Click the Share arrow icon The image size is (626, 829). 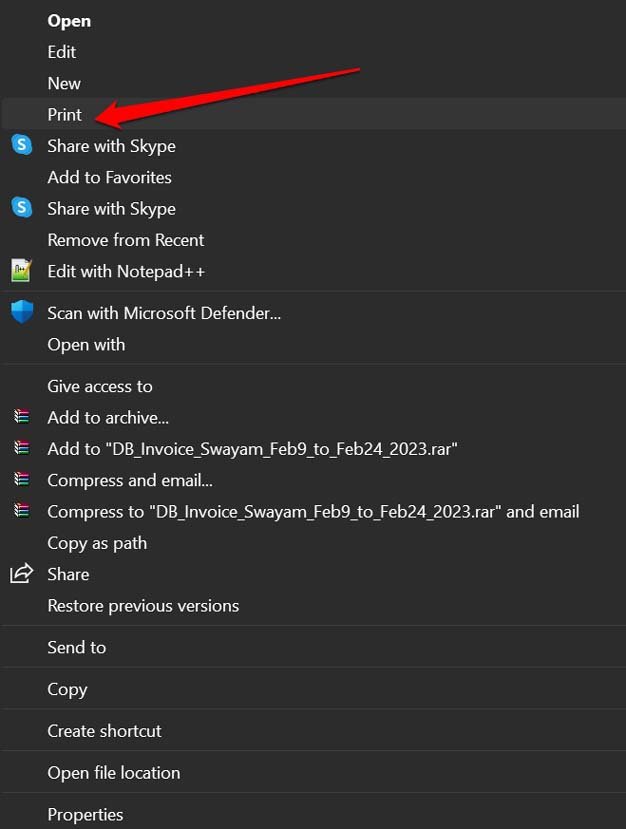21,574
